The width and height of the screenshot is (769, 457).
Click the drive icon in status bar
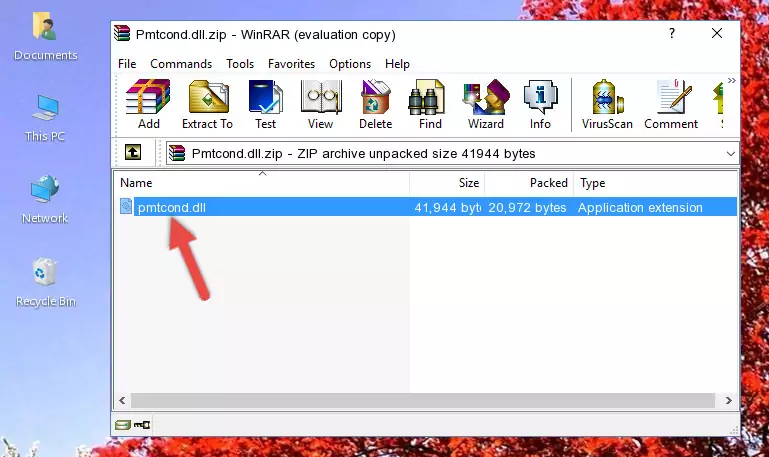coord(123,425)
